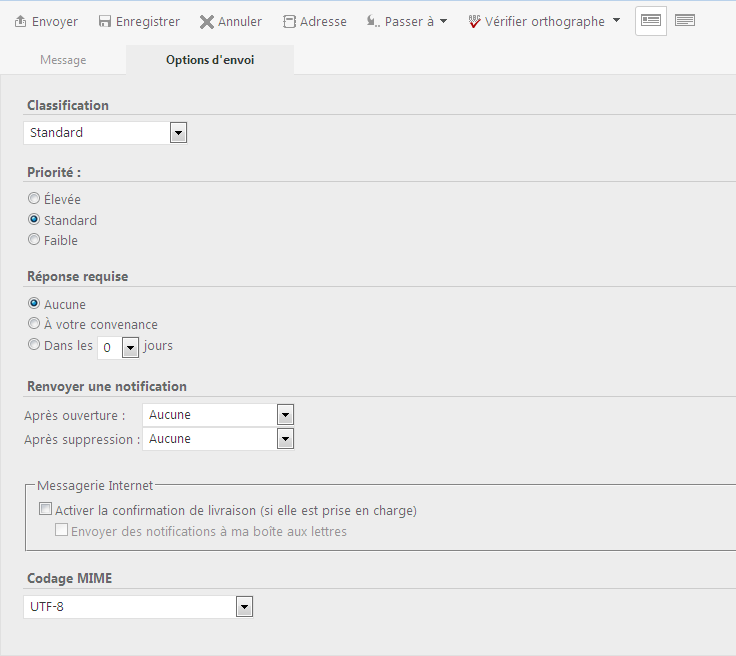Viewport: 736px width, 656px height.
Task: Switch to the Message tab
Action: [x=63, y=60]
